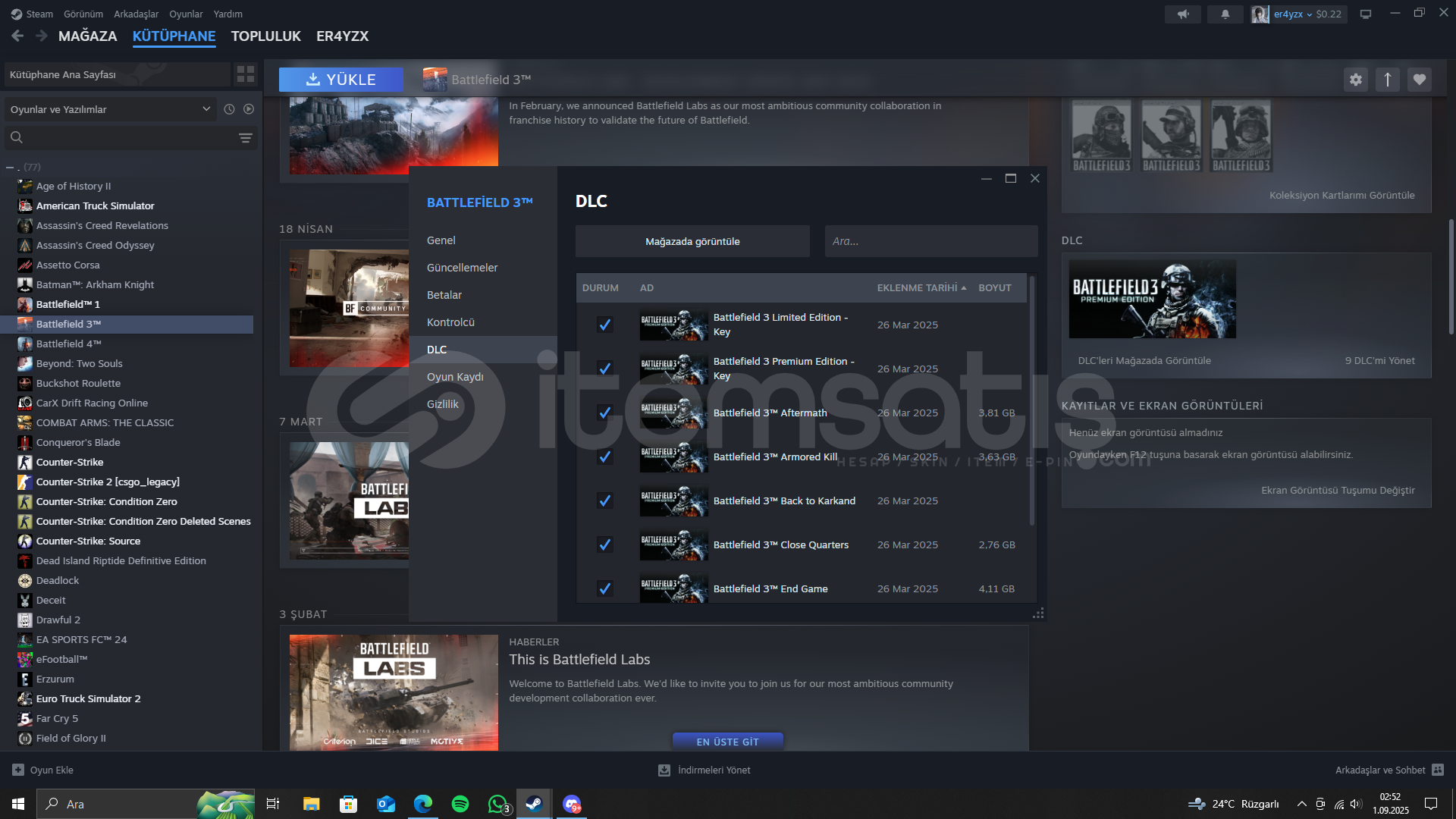Toggle the Battlefield 3 Armored Kill checkbox
Viewport: 1456px width, 819px height.
tap(604, 457)
